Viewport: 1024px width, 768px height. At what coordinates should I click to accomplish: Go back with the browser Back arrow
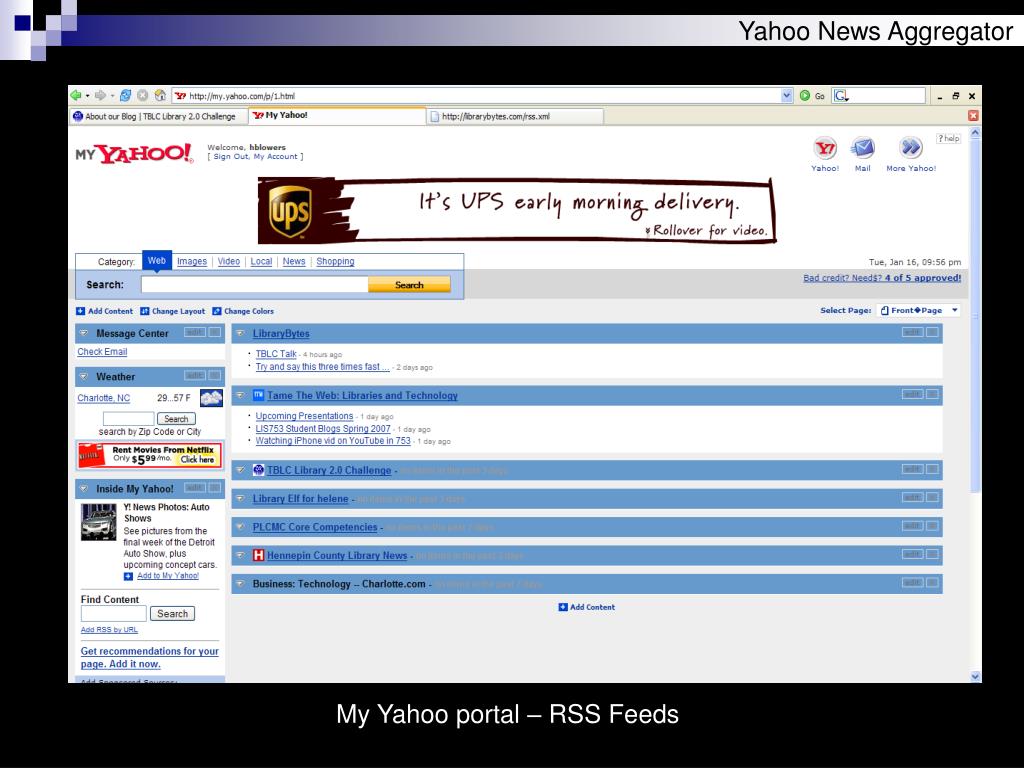click(76, 95)
